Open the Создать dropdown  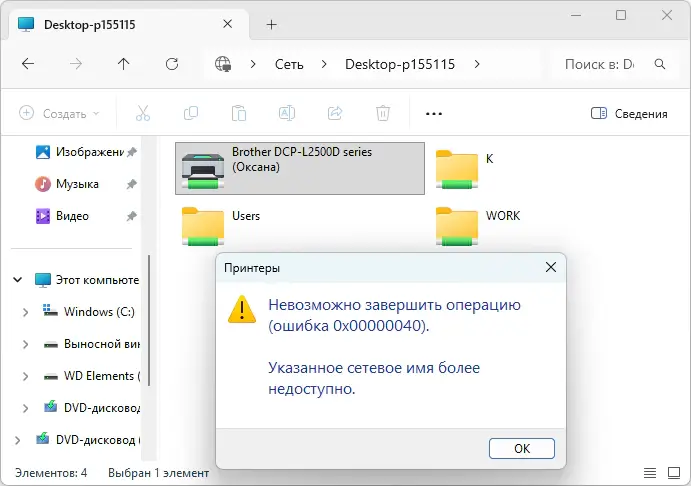pos(59,114)
